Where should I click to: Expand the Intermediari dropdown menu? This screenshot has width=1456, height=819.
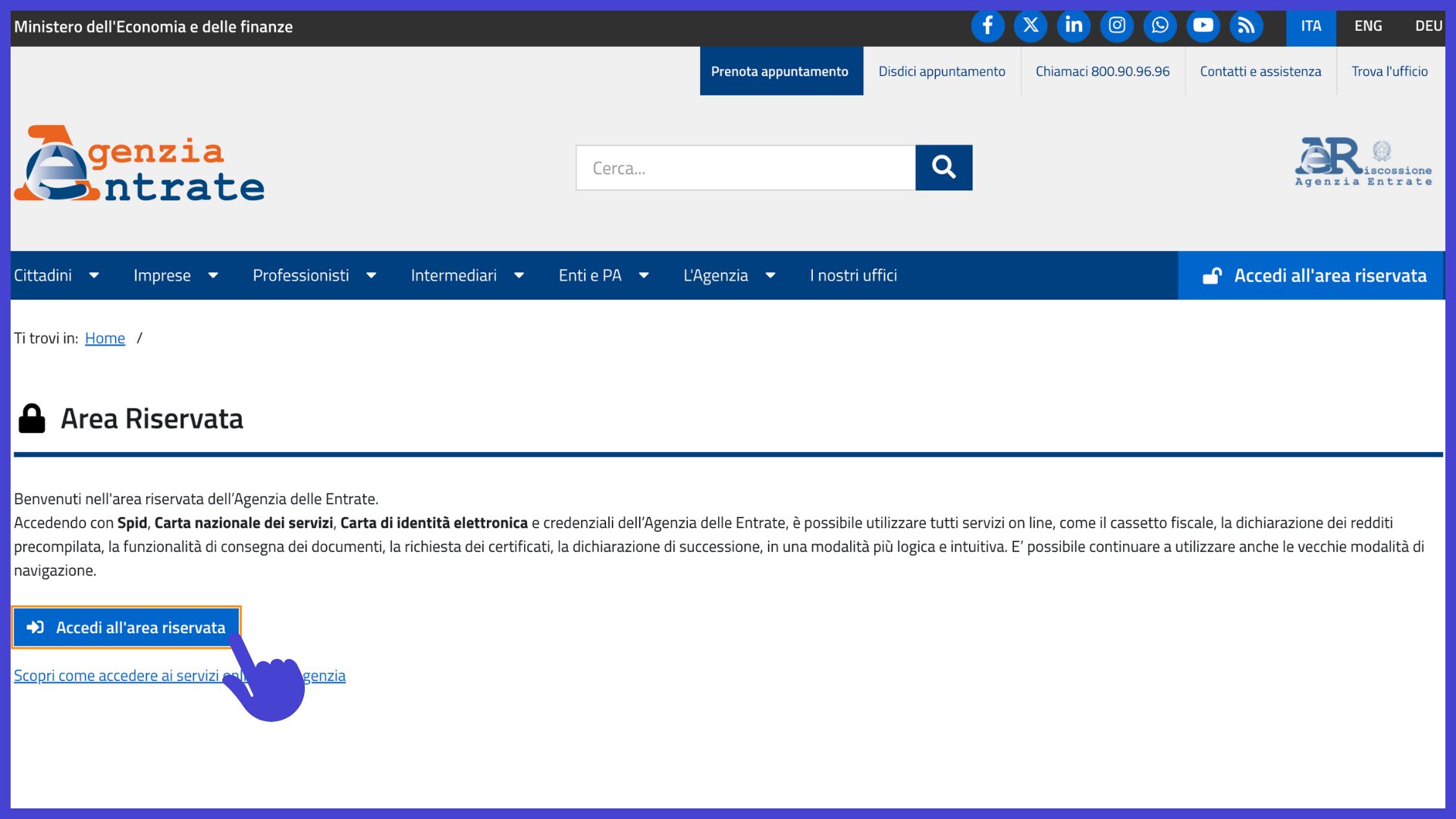pos(468,275)
